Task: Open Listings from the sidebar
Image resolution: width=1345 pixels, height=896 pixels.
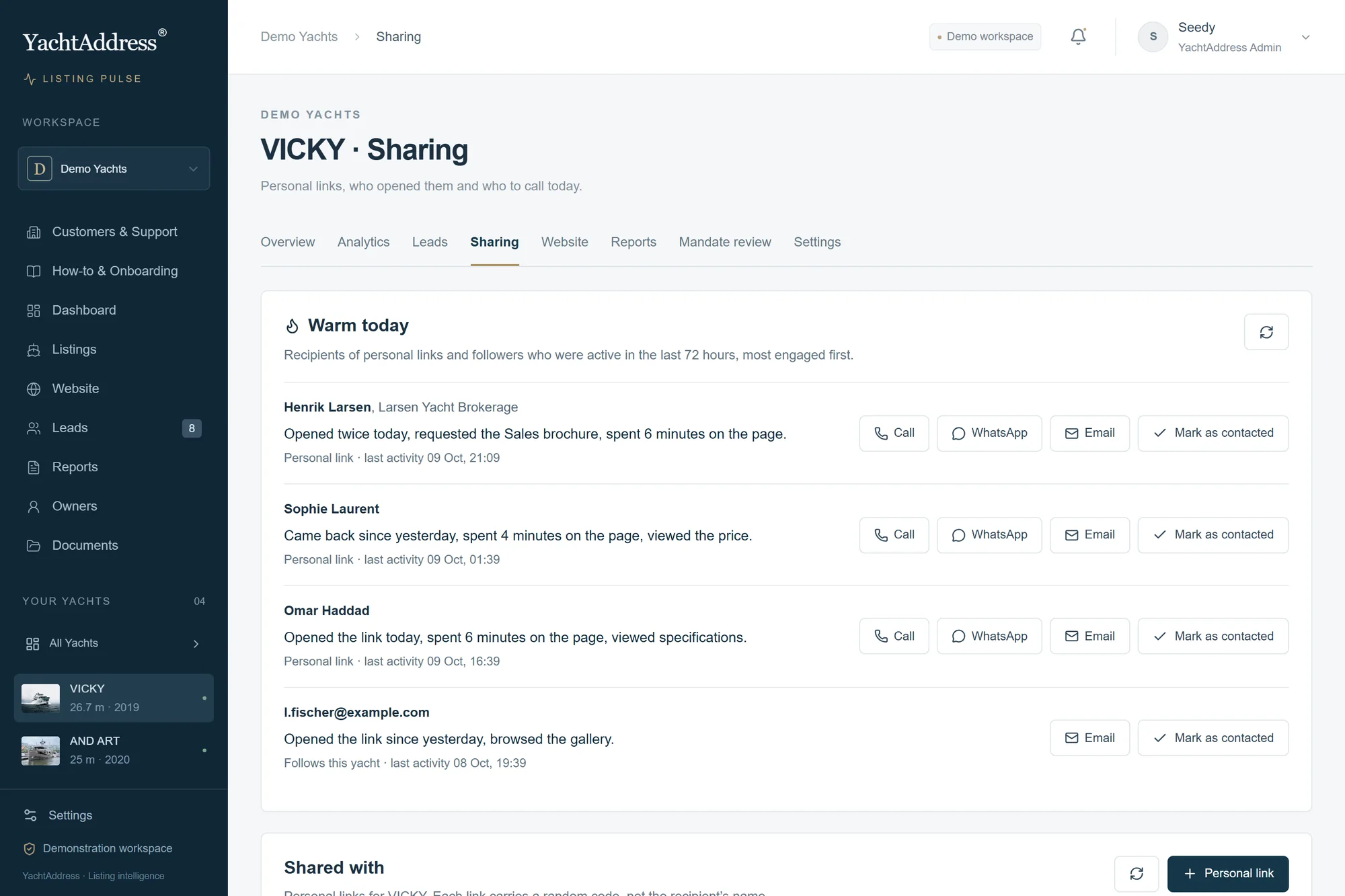Action: coord(114,350)
